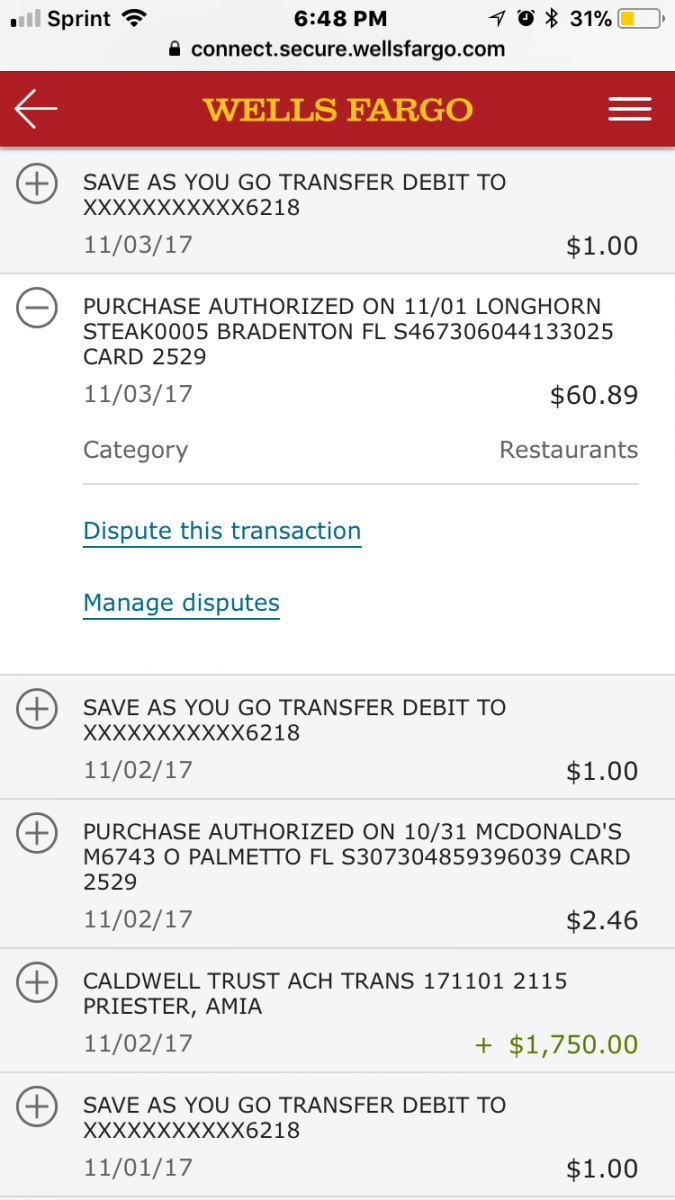Expand the McDonald's purchase transaction
Image resolution: width=675 pixels, height=1200 pixels.
pyautogui.click(x=37, y=833)
